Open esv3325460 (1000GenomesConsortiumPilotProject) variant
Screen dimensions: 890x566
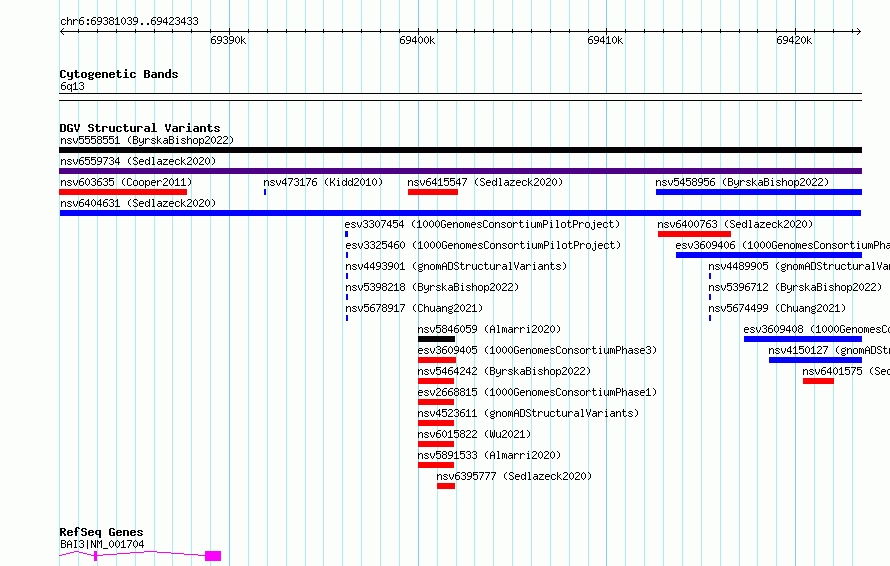coord(483,245)
